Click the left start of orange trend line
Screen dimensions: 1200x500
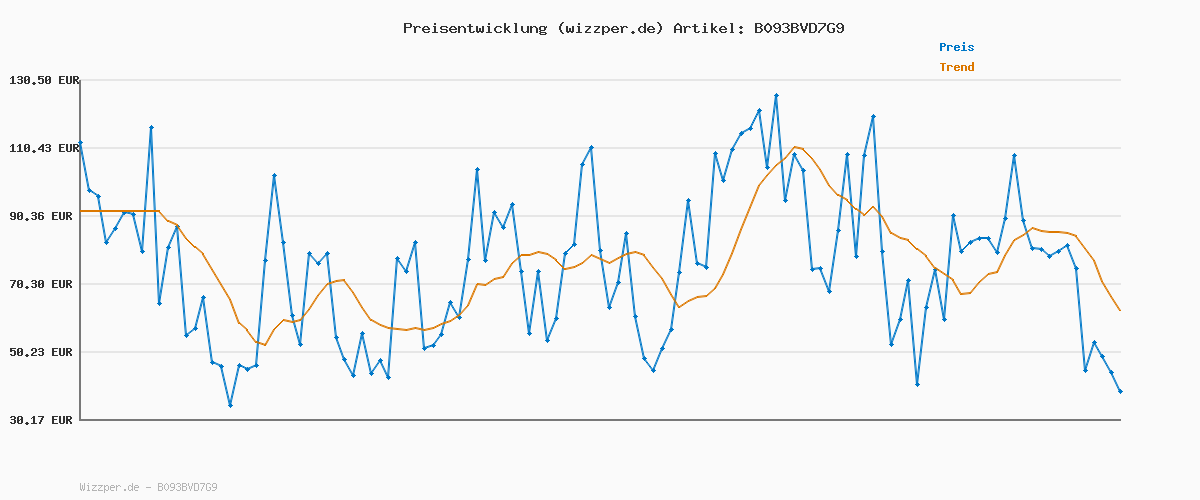click(x=81, y=211)
